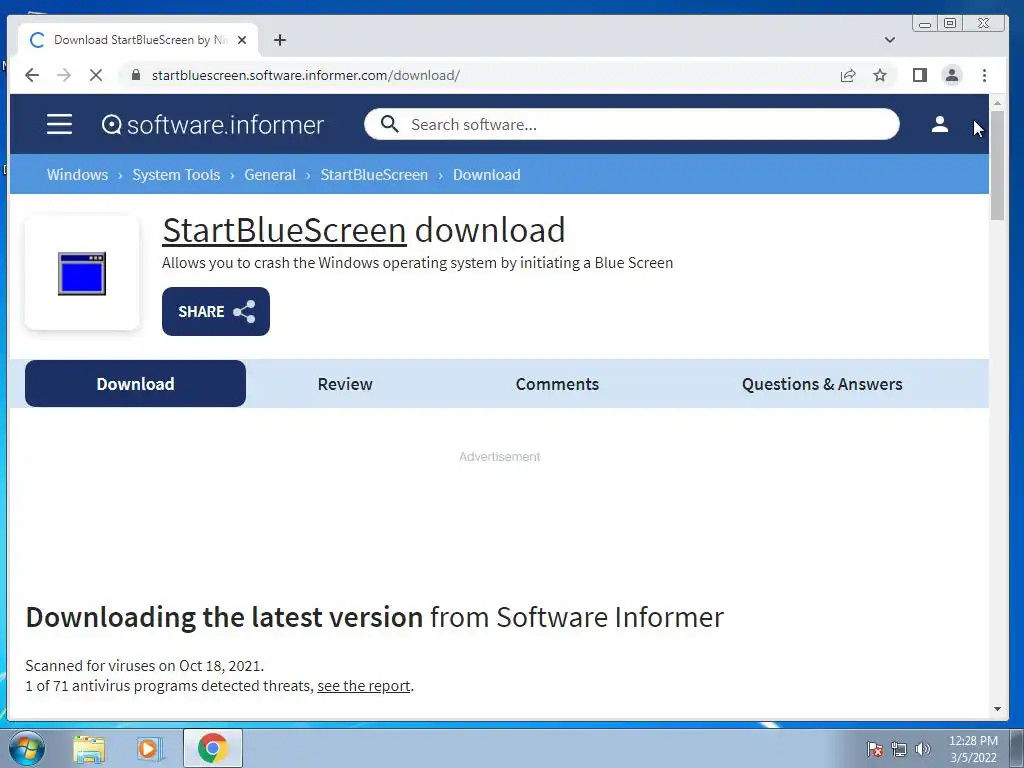Click the padlock site info icon
This screenshot has height=768, width=1024.
136,75
